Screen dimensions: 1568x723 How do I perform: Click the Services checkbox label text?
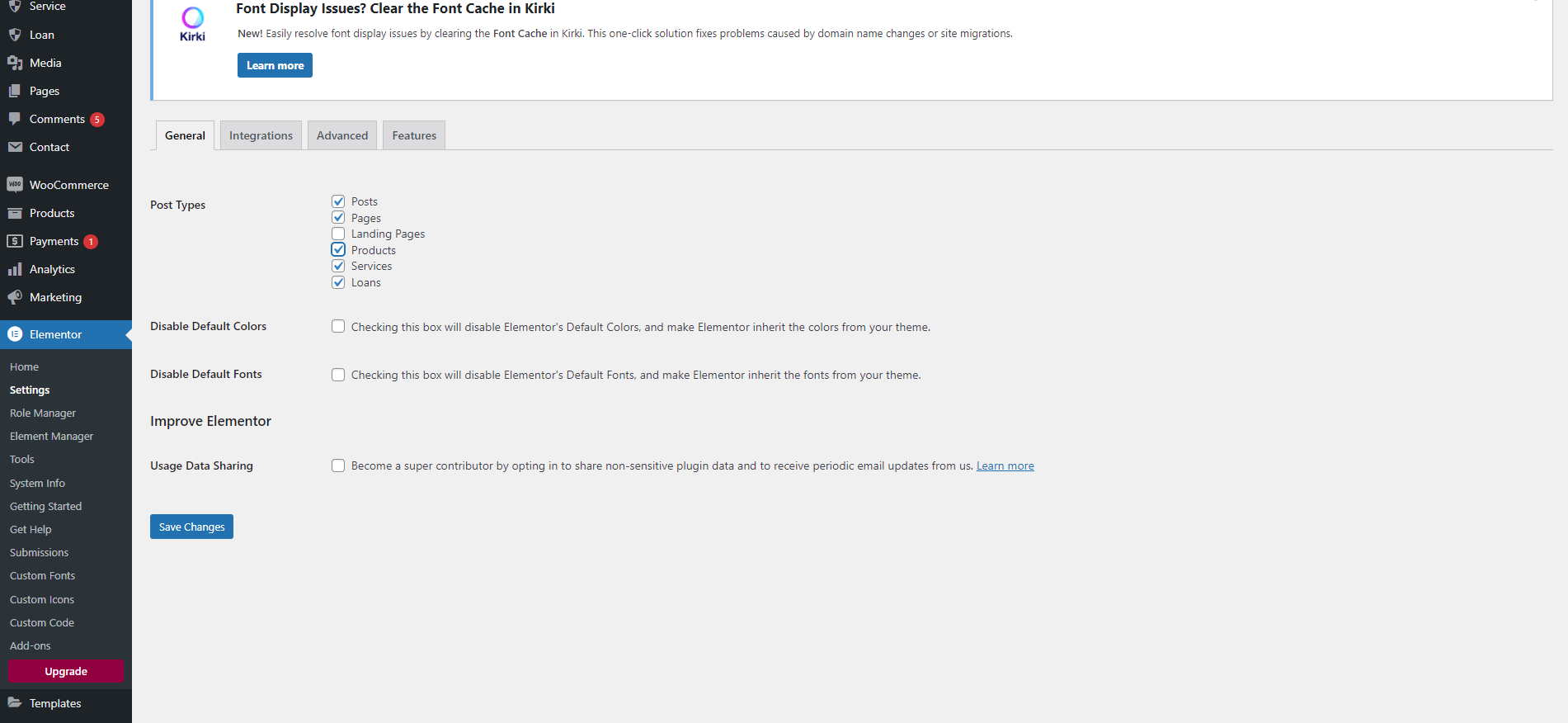pyautogui.click(x=372, y=266)
